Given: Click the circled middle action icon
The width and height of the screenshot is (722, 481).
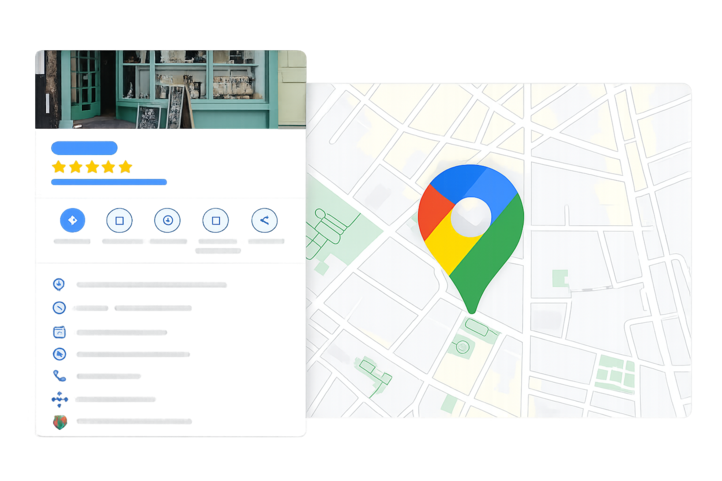Looking at the screenshot, I should [168, 220].
